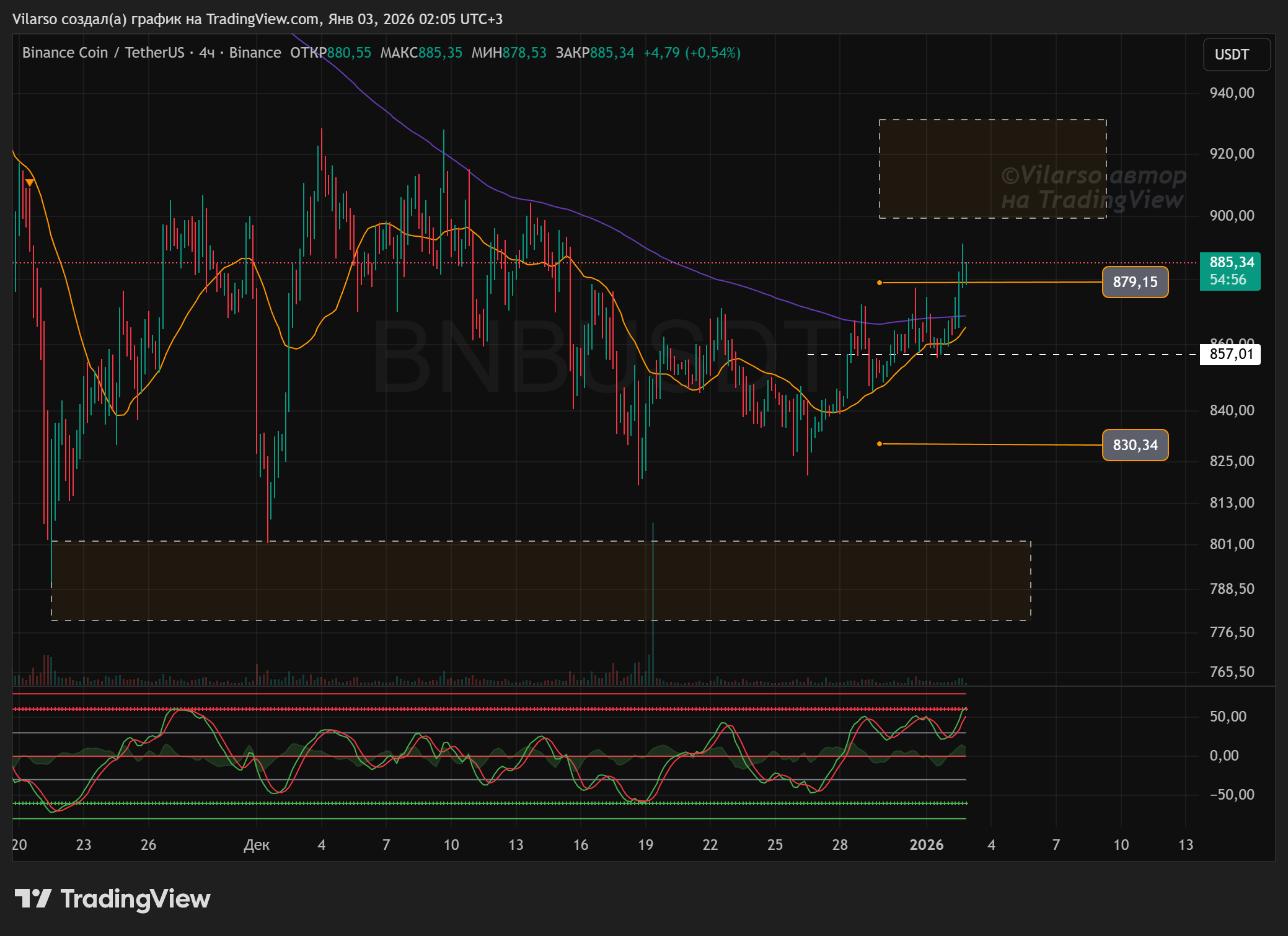The height and width of the screenshot is (936, 1288).
Task: Click the 765,50 price axis label
Action: click(1232, 672)
